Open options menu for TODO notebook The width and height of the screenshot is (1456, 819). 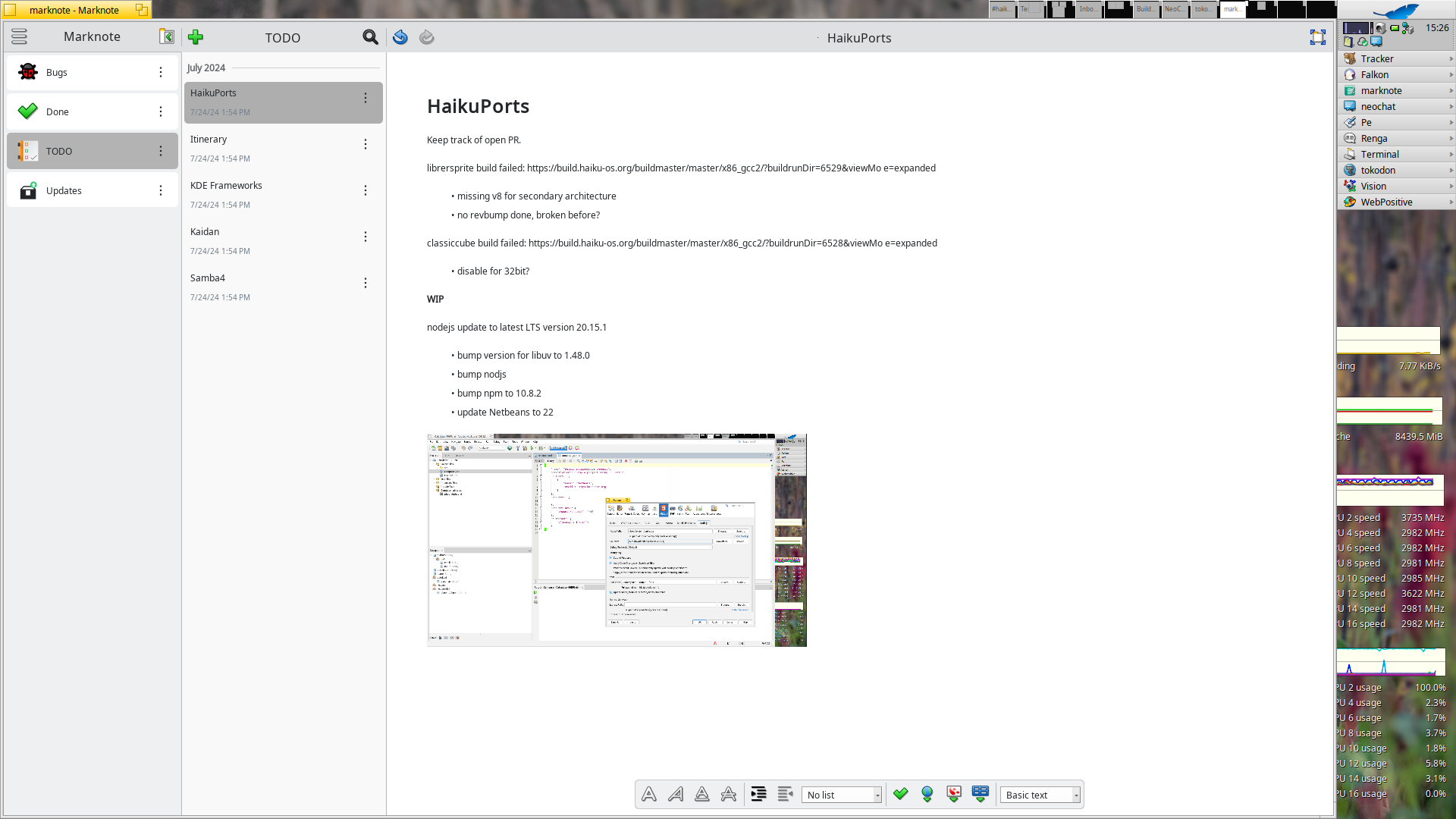161,151
